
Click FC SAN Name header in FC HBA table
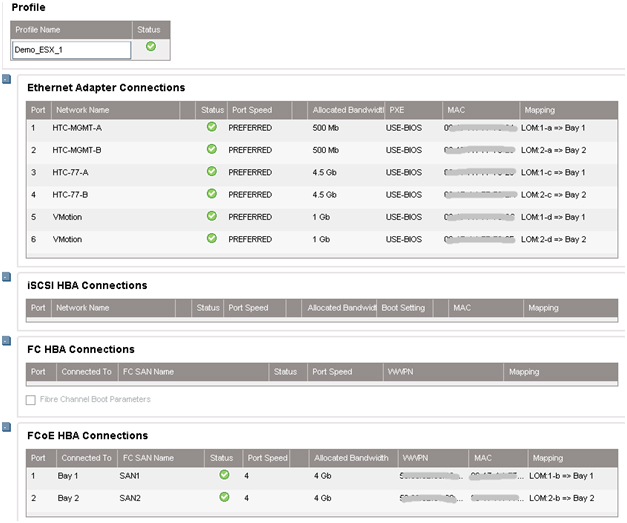(x=148, y=372)
